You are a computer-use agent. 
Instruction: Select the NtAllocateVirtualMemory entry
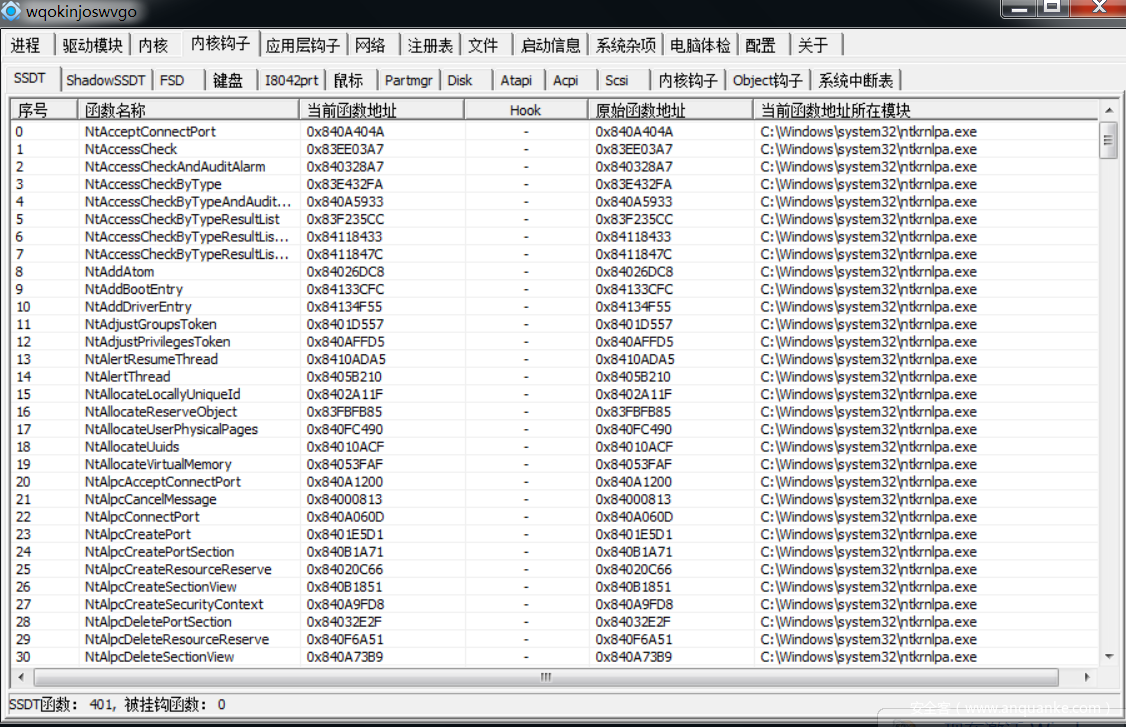tap(158, 464)
